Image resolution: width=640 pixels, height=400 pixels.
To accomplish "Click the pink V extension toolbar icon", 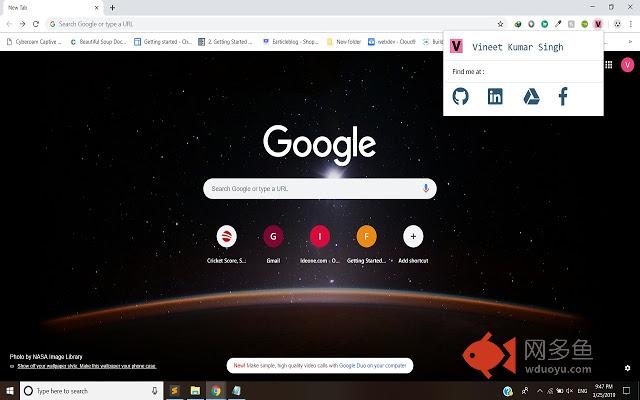I will [x=598, y=24].
